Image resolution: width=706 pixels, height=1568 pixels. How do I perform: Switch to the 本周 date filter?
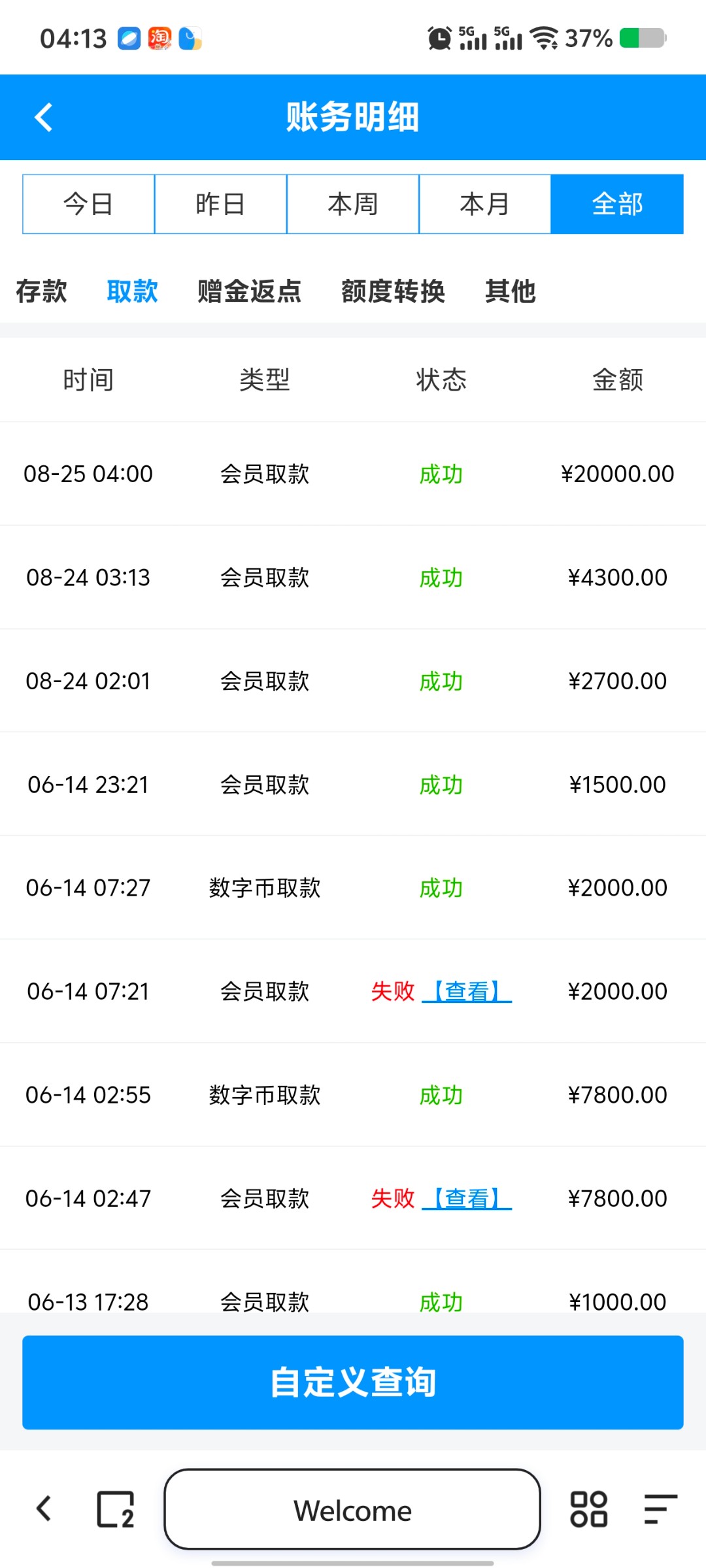(352, 204)
